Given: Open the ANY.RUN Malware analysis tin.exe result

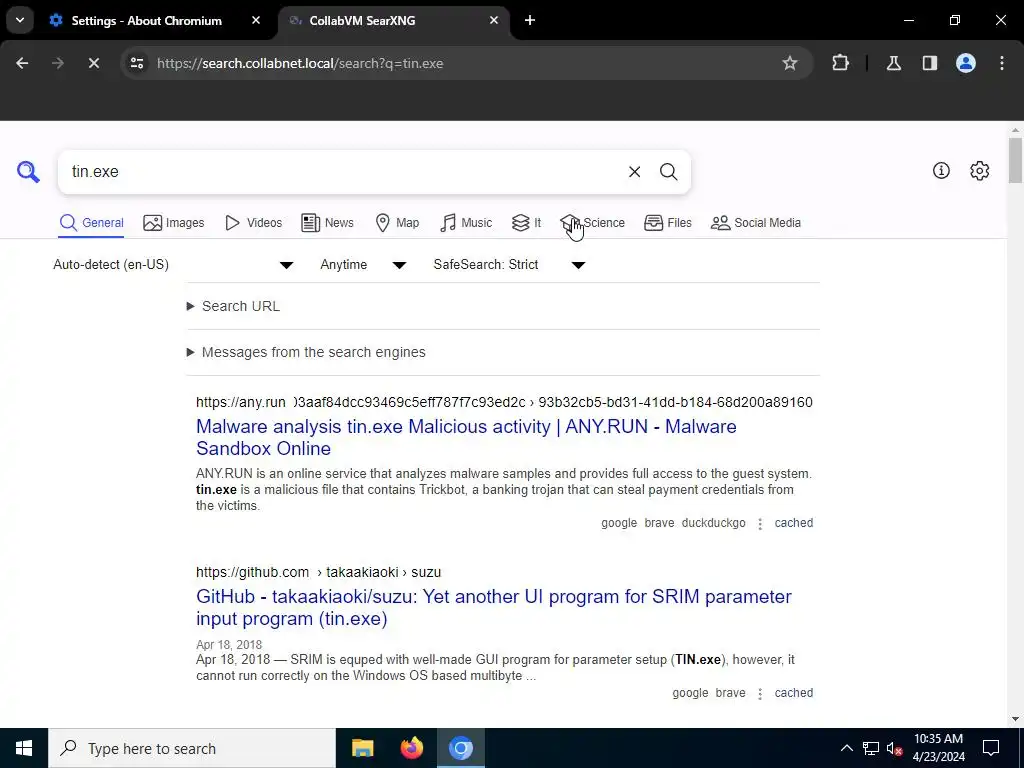Looking at the screenshot, I should coord(466,438).
